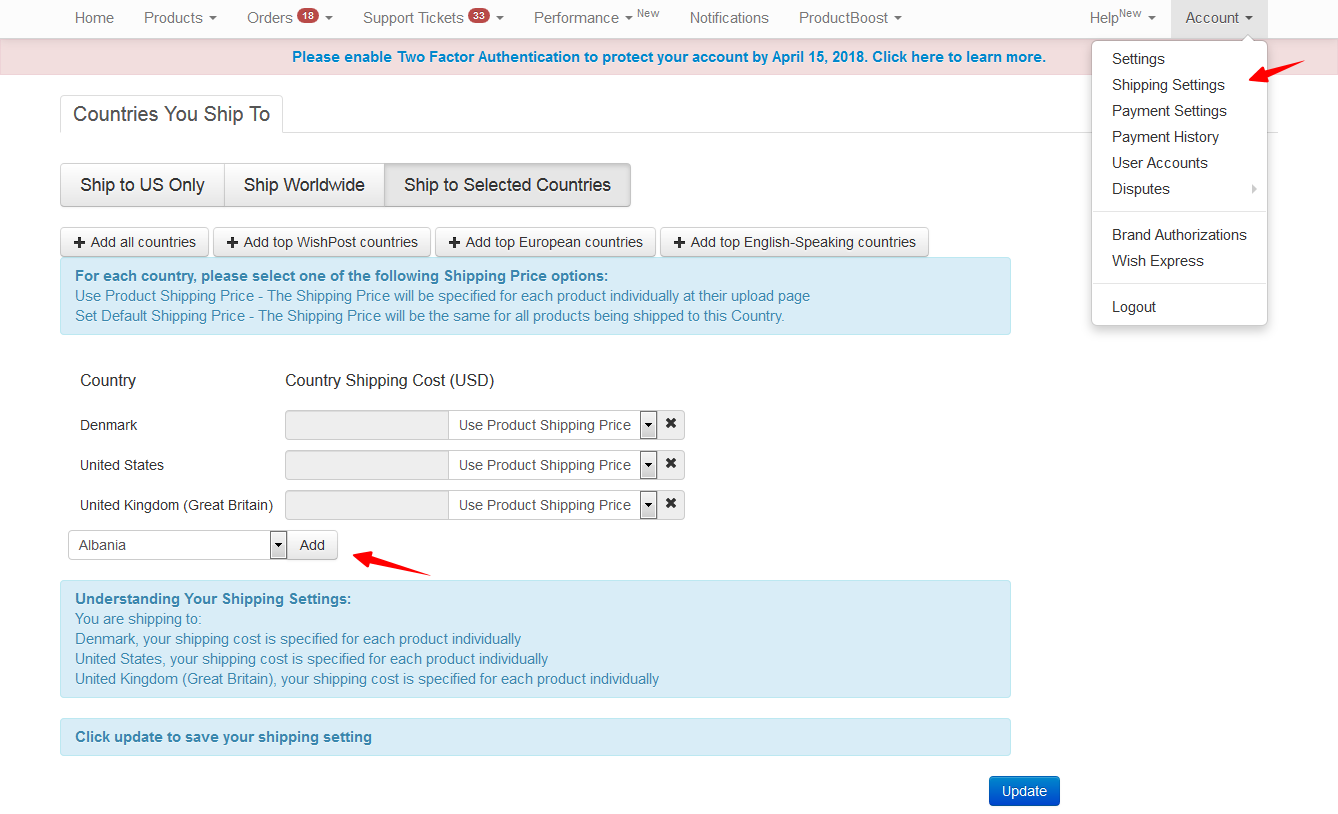Viewport: 1338px width, 814px height.
Task: Click the red Orders badge showing 18
Action: [308, 16]
